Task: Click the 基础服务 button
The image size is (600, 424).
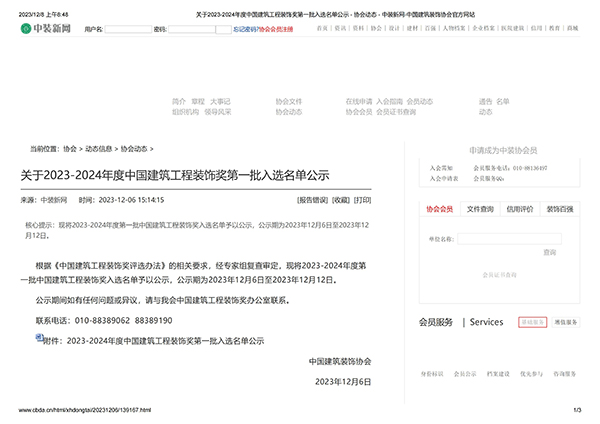Action: point(532,323)
